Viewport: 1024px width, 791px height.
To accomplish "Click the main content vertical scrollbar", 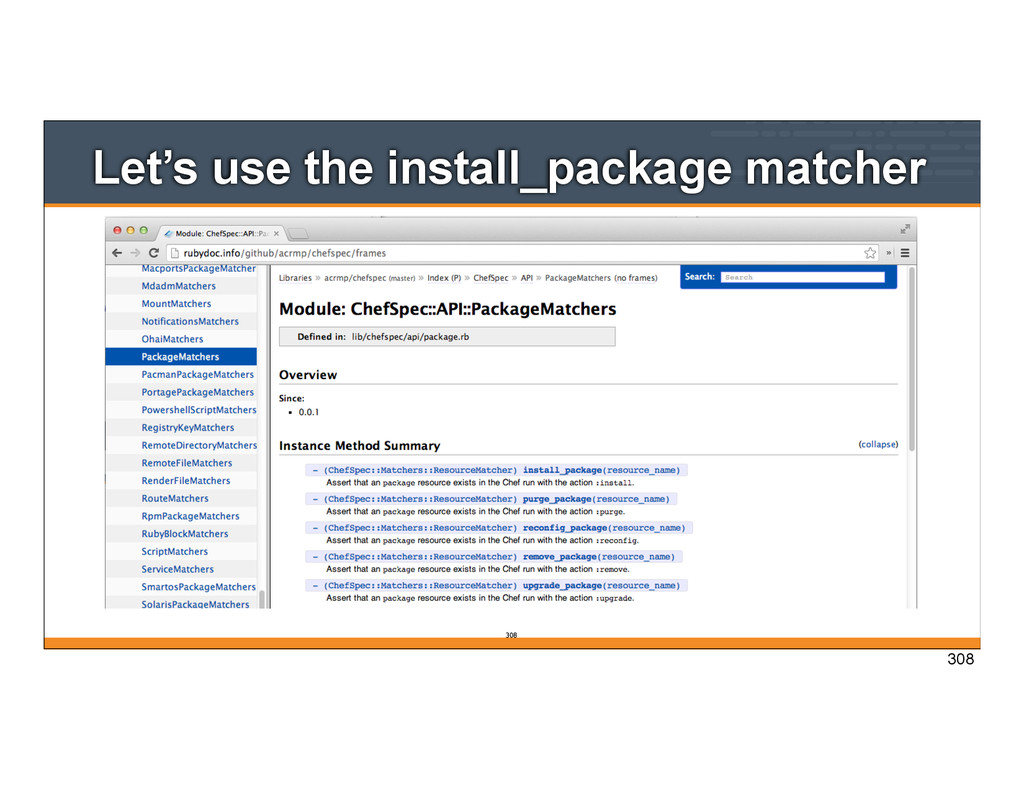I will point(911,359).
